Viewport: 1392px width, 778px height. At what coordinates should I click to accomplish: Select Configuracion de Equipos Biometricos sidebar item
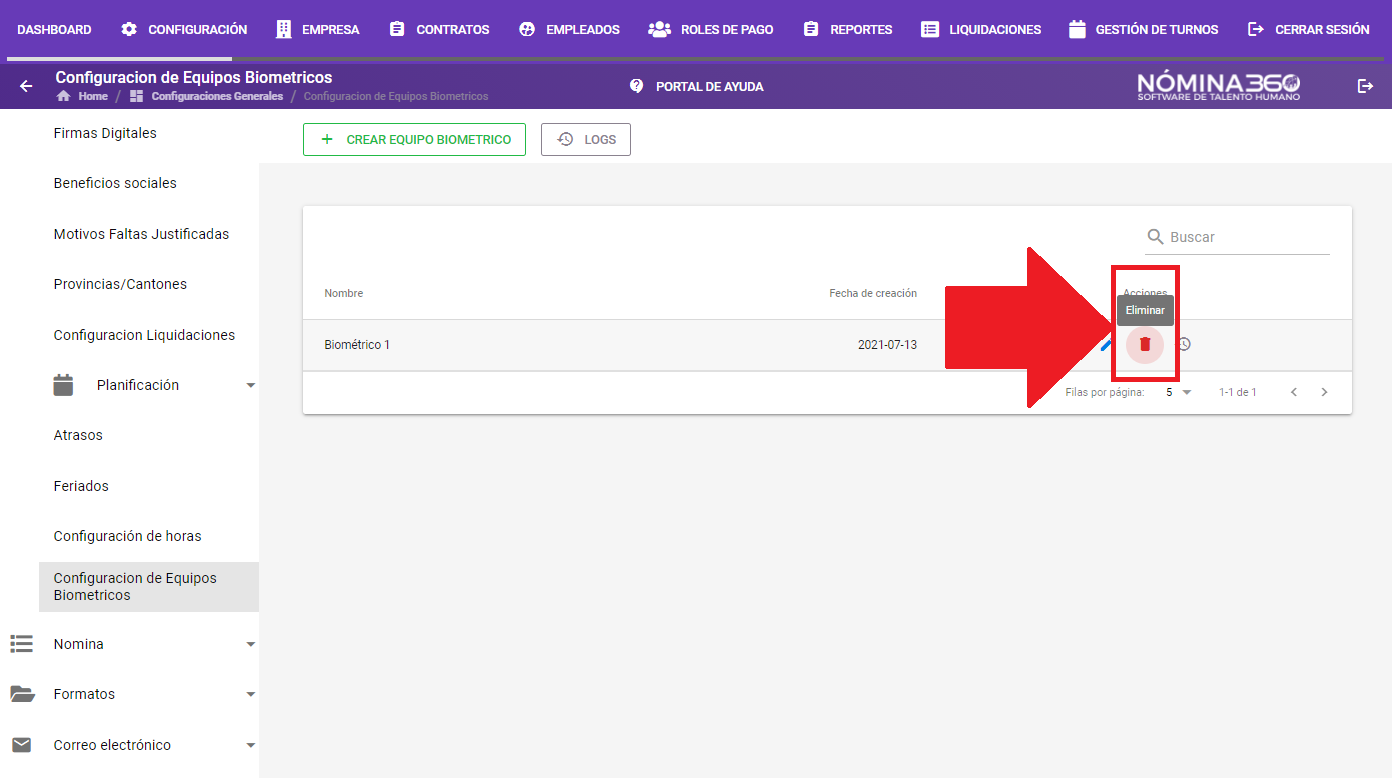(x=149, y=587)
